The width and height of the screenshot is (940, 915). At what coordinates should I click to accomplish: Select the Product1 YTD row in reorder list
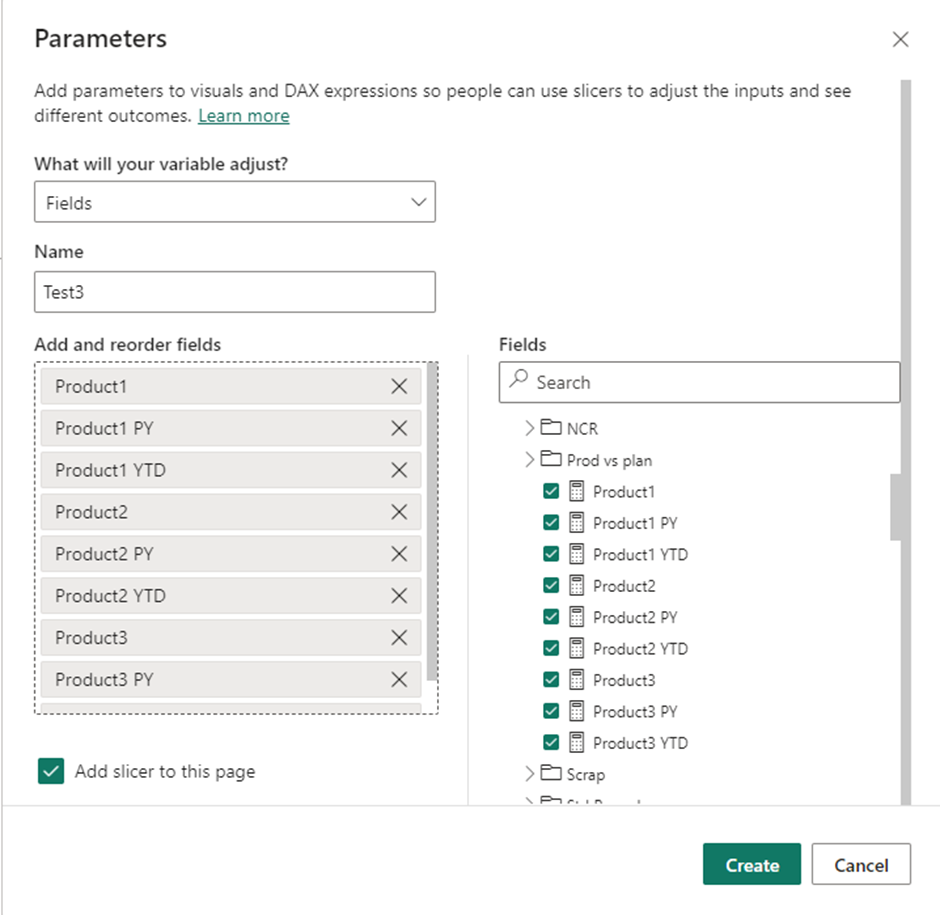click(231, 471)
